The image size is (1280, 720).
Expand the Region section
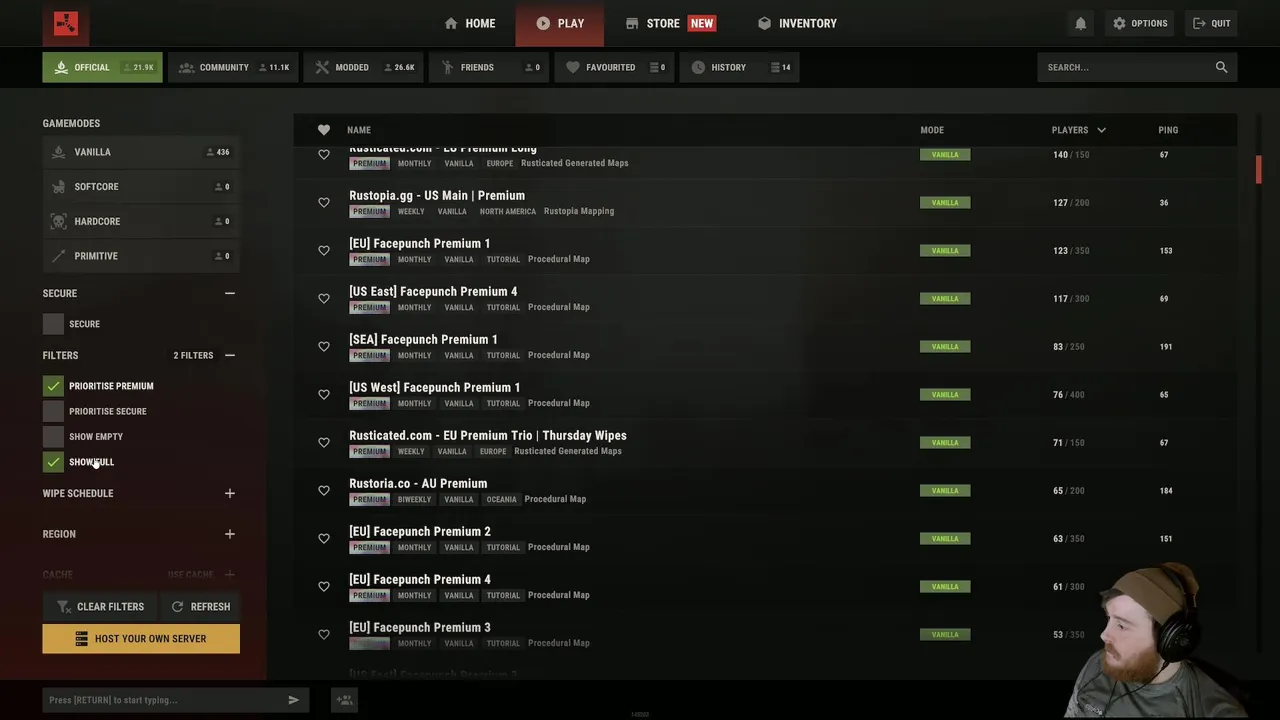tap(230, 534)
